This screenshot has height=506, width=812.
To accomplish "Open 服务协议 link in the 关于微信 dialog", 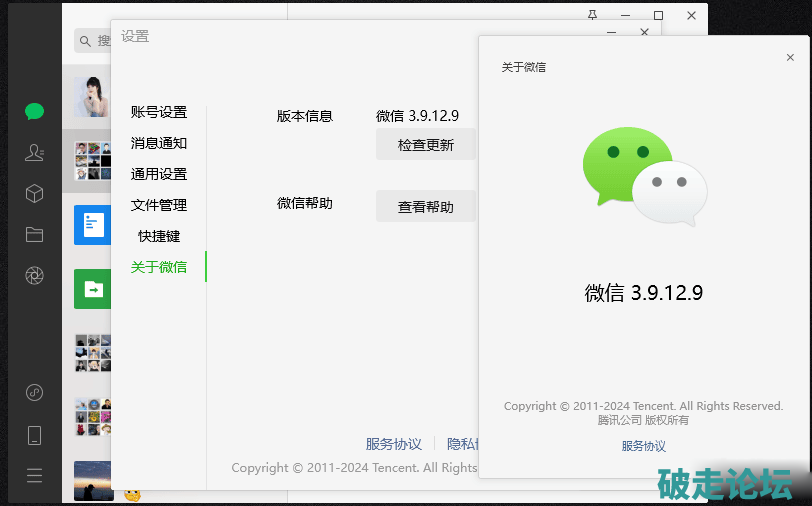I will 643,446.
